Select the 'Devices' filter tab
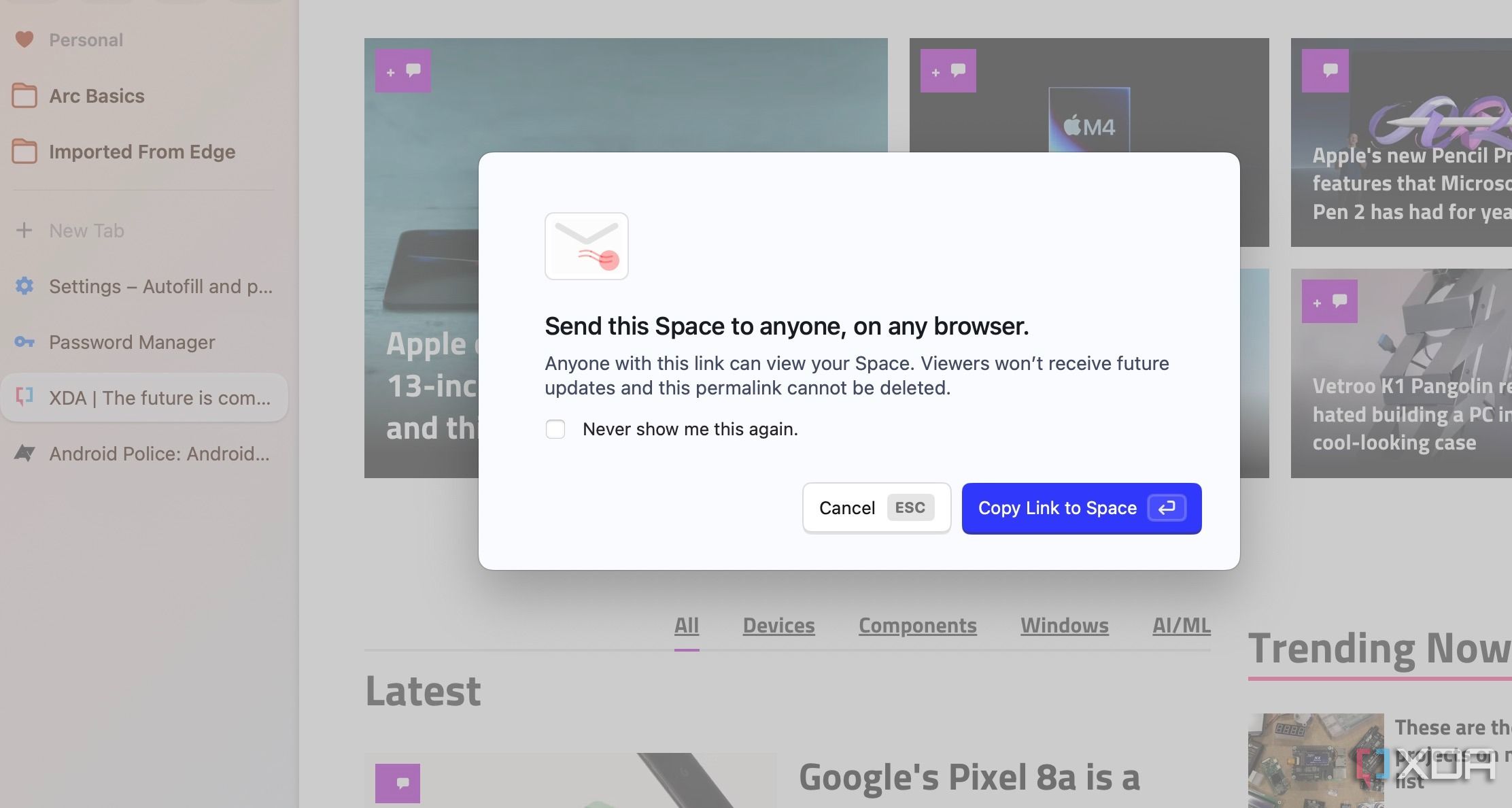The width and height of the screenshot is (1512, 808). pyautogui.click(x=778, y=625)
